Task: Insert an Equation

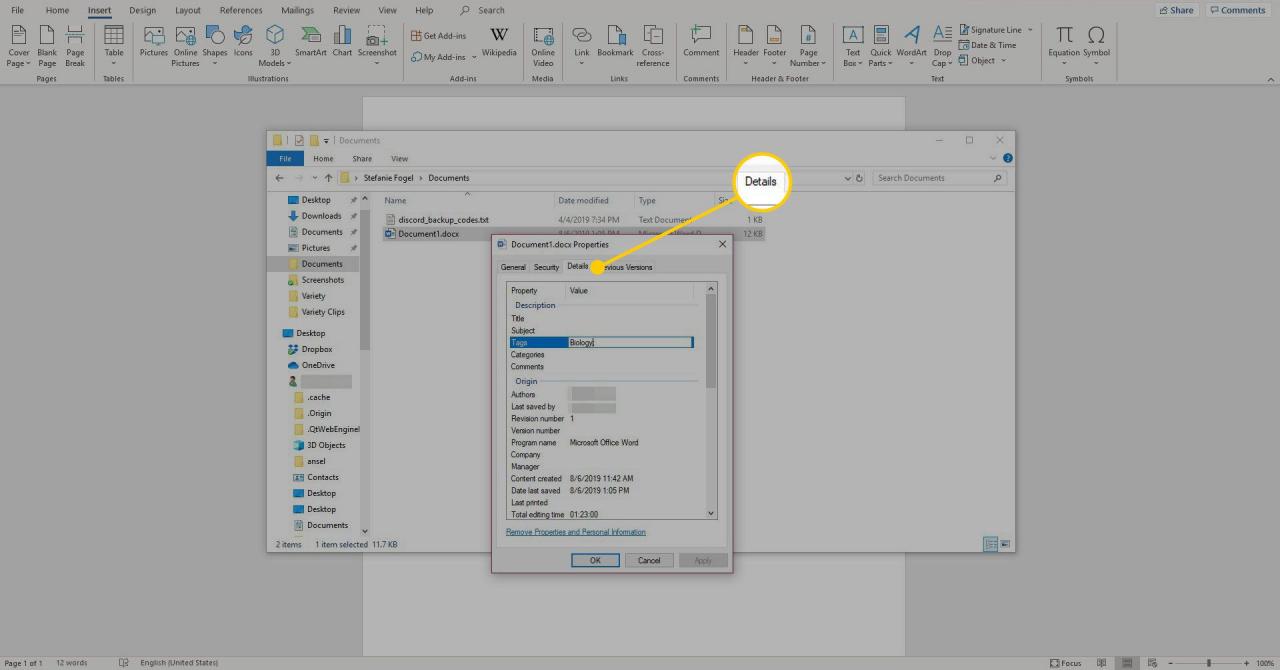Action: [1064, 47]
